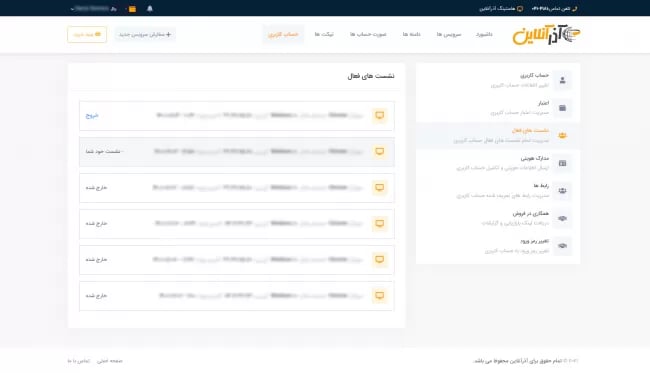The width and height of the screenshot is (650, 373).
Task: Open the هاستینگ آذرآنلاین link in top bar
Action: coord(501,8)
